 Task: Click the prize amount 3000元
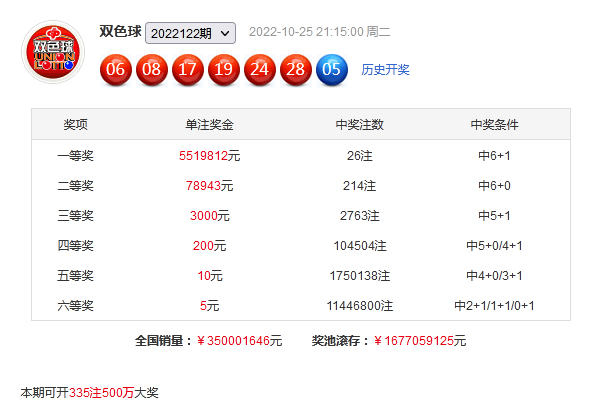210,216
